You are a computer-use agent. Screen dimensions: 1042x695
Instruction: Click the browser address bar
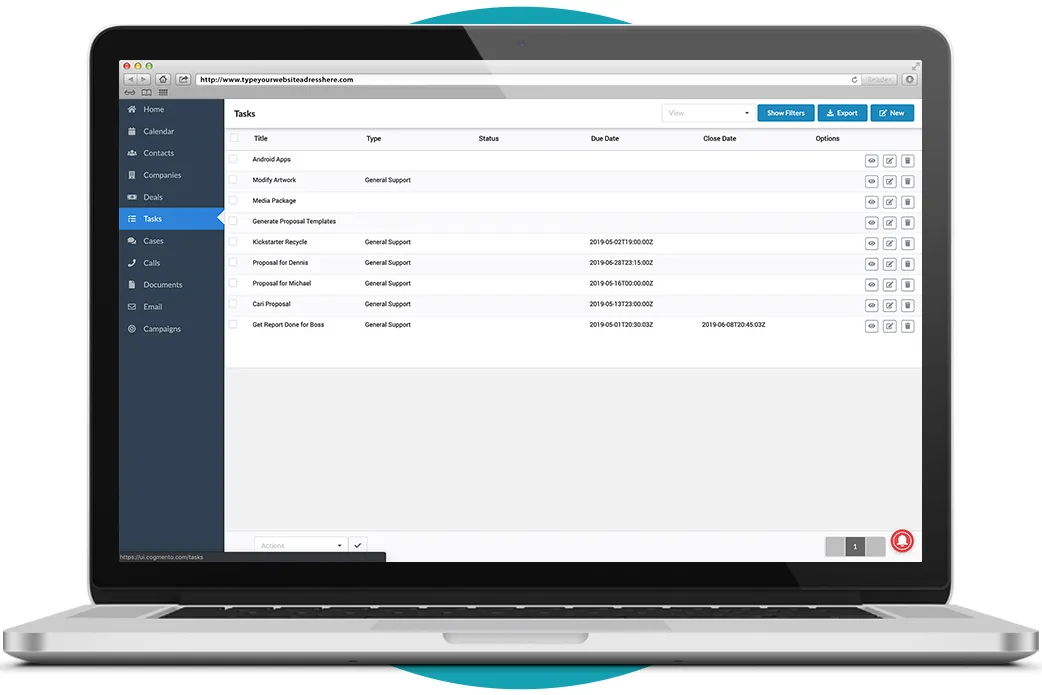(520, 79)
